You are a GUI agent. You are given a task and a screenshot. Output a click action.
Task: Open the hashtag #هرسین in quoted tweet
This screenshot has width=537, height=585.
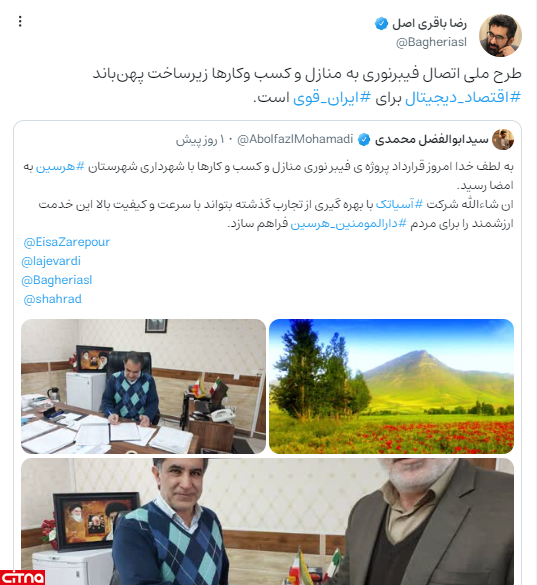(x=60, y=166)
